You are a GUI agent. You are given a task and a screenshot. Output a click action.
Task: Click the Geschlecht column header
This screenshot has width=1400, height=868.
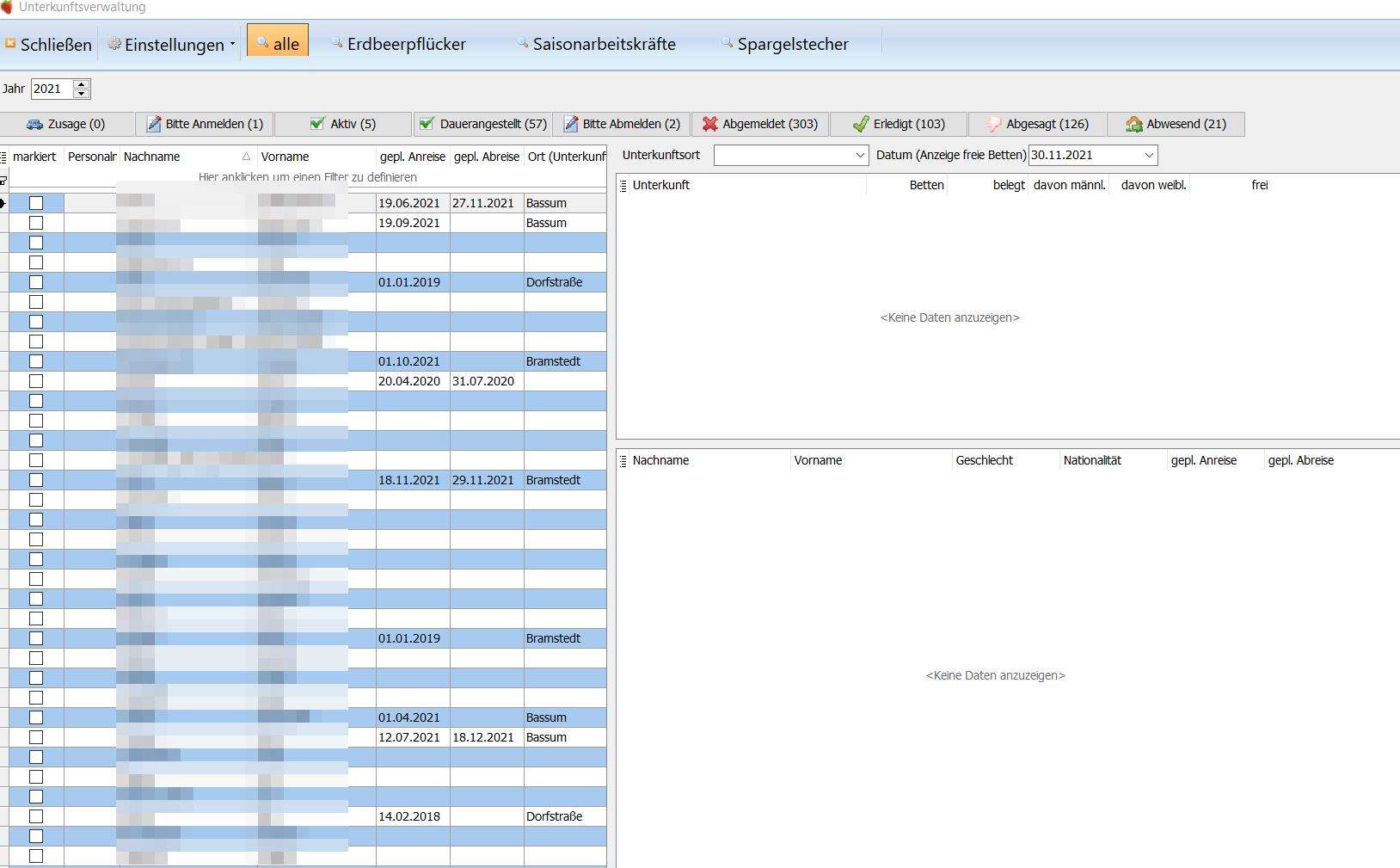1005,460
